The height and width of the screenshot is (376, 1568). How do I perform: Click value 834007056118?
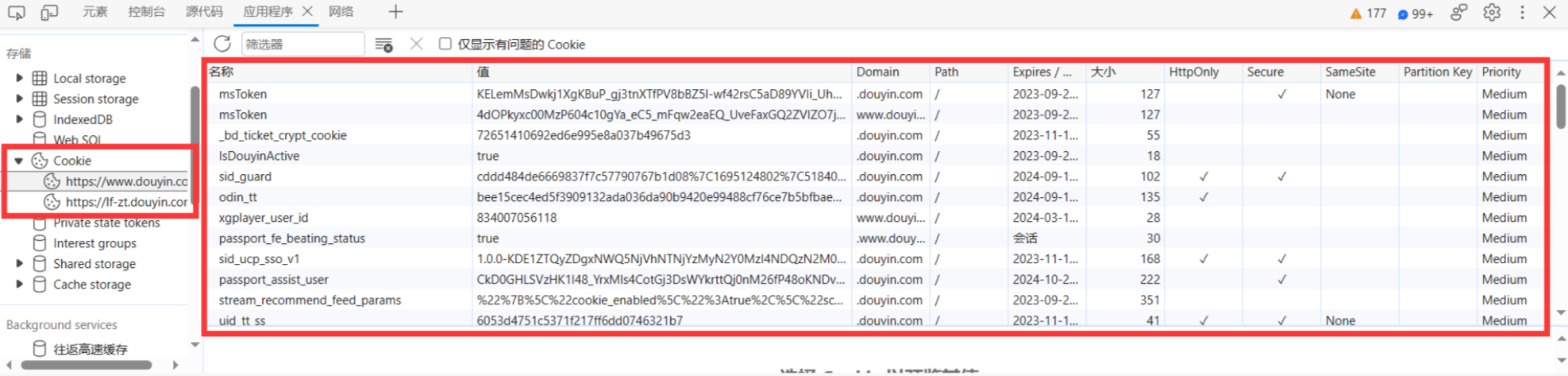517,218
